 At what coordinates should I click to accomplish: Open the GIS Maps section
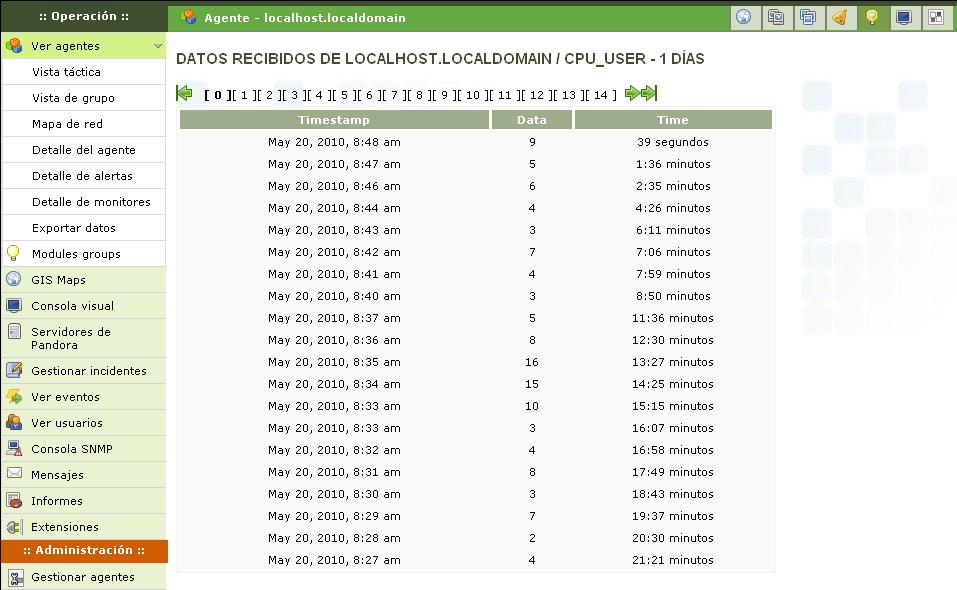point(58,280)
